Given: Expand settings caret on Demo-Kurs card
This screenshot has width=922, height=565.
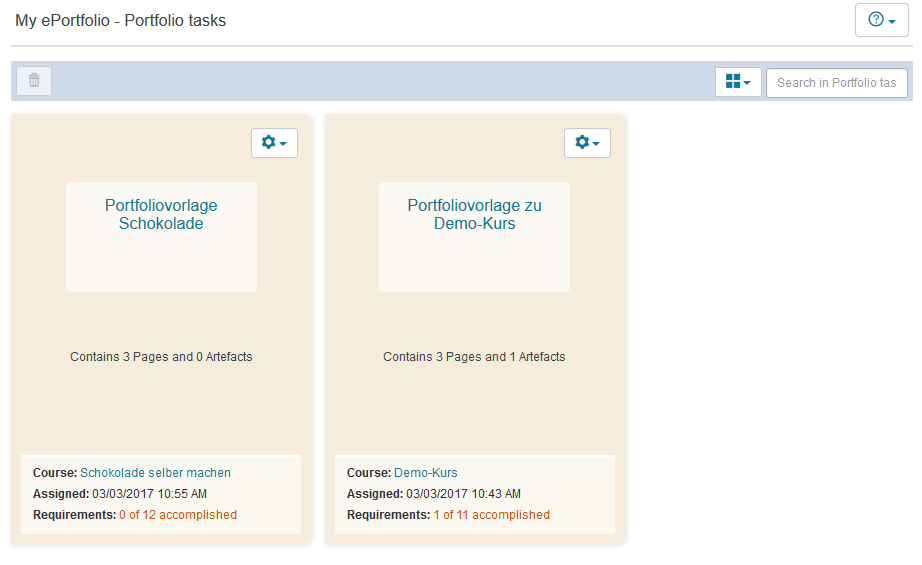Looking at the screenshot, I should coord(596,144).
